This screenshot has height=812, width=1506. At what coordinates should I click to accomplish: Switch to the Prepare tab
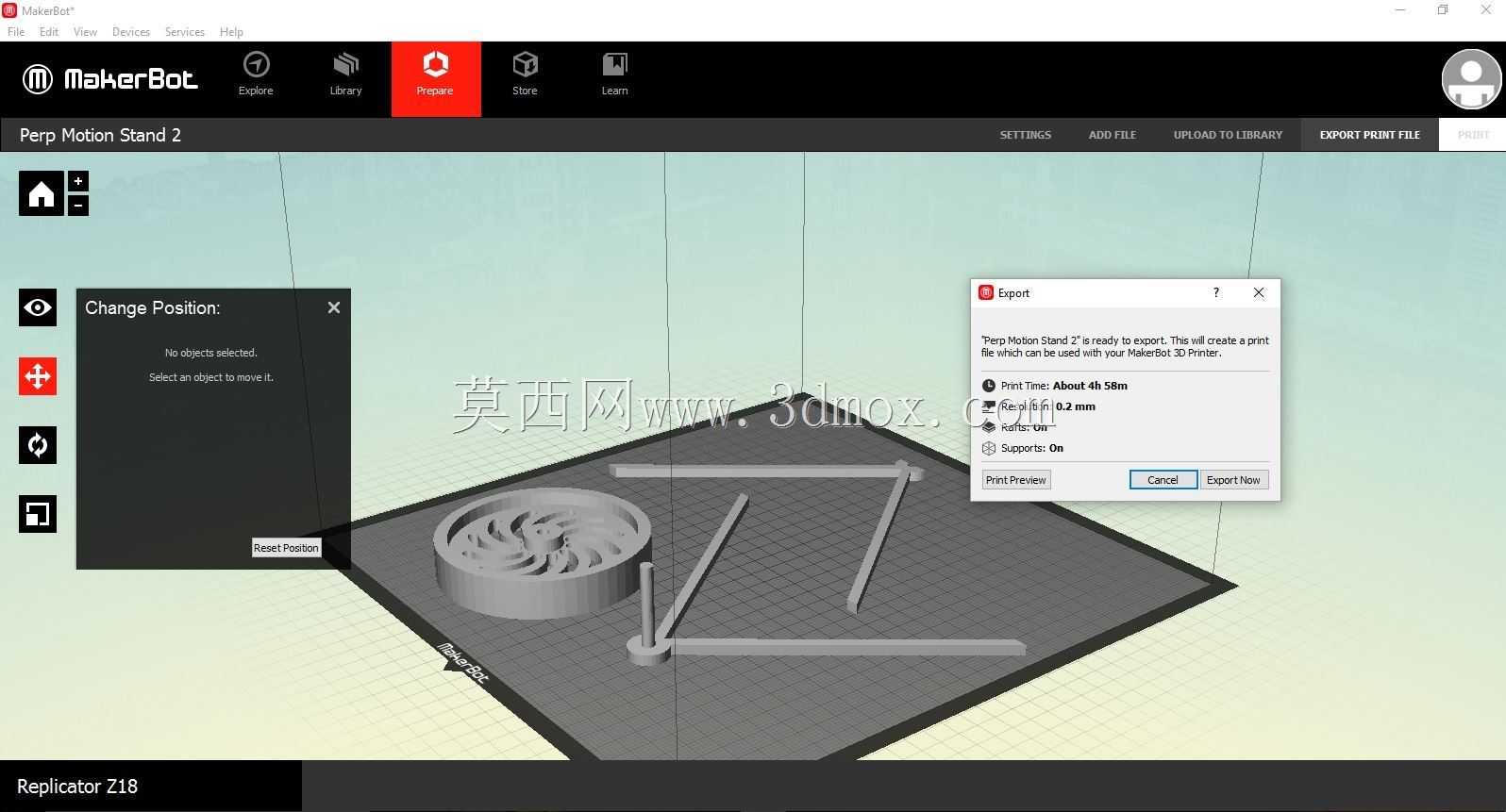point(436,79)
